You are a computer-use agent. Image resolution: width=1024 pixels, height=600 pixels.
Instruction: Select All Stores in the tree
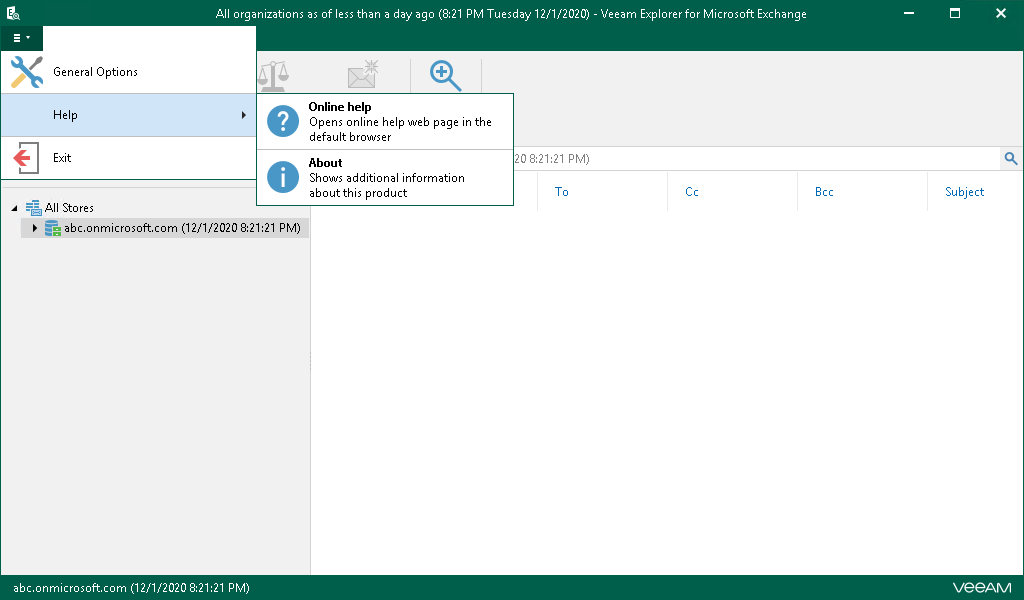pyautogui.click(x=69, y=208)
